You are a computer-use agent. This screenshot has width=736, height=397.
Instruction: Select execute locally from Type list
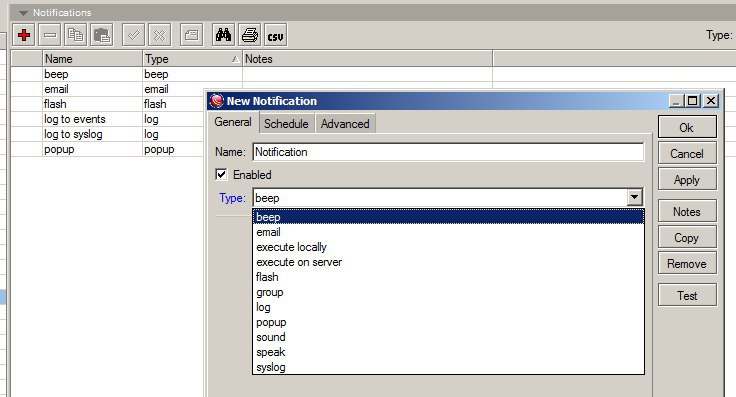pos(448,247)
